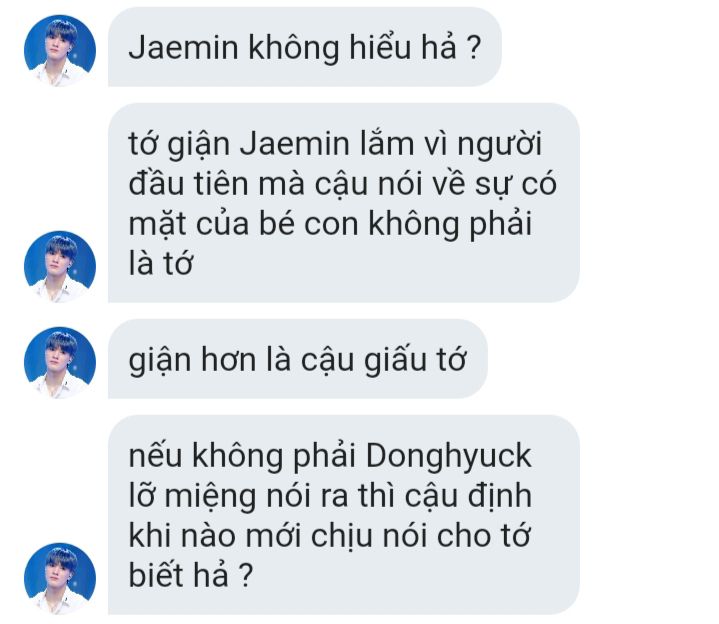The height and width of the screenshot is (624, 719).
Task: Click the line "nếu không phải Donghyuck"
Action: [x=330, y=456]
